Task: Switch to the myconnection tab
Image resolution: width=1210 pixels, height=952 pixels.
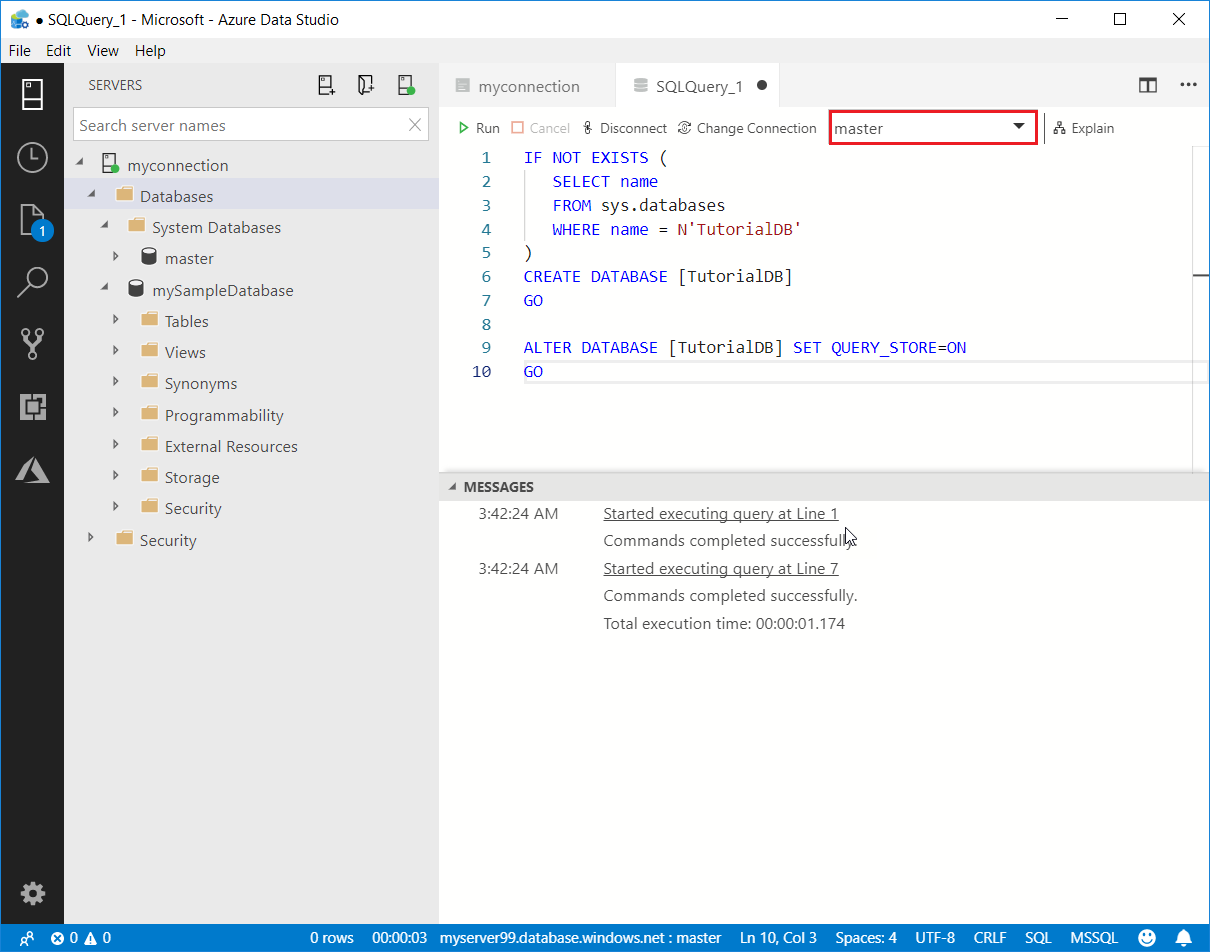Action: (x=527, y=86)
